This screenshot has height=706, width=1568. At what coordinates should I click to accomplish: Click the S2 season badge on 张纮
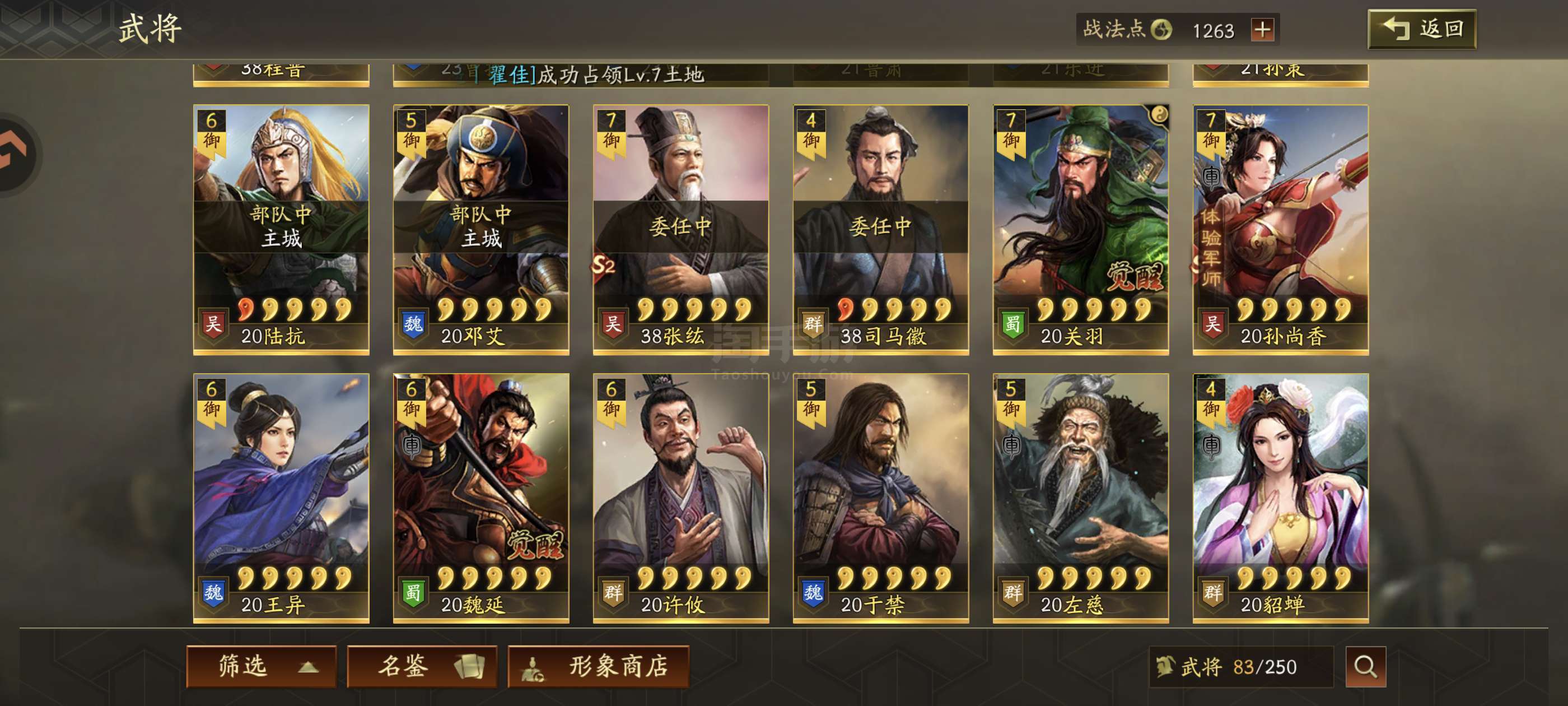(x=603, y=264)
